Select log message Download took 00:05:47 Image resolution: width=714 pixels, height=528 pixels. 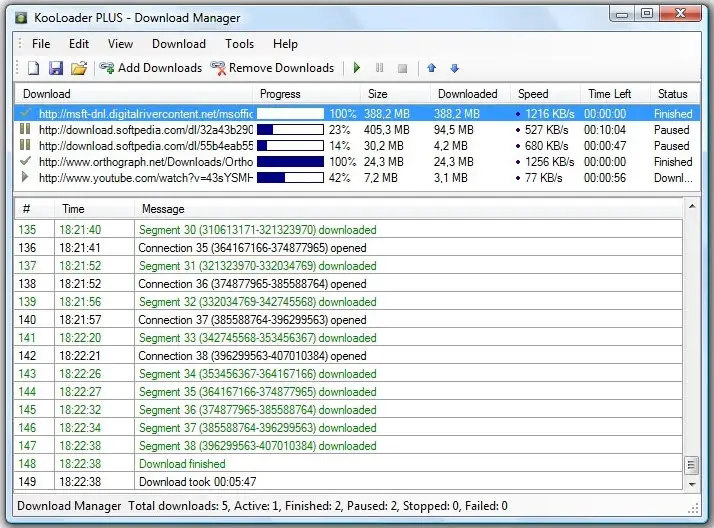coord(198,482)
